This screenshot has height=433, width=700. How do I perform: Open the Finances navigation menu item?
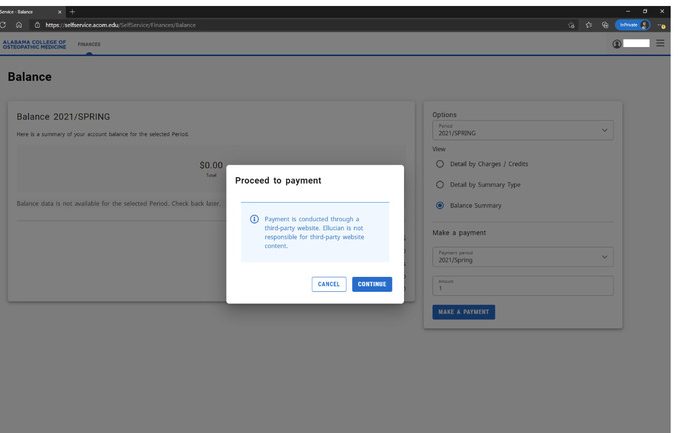tap(89, 44)
